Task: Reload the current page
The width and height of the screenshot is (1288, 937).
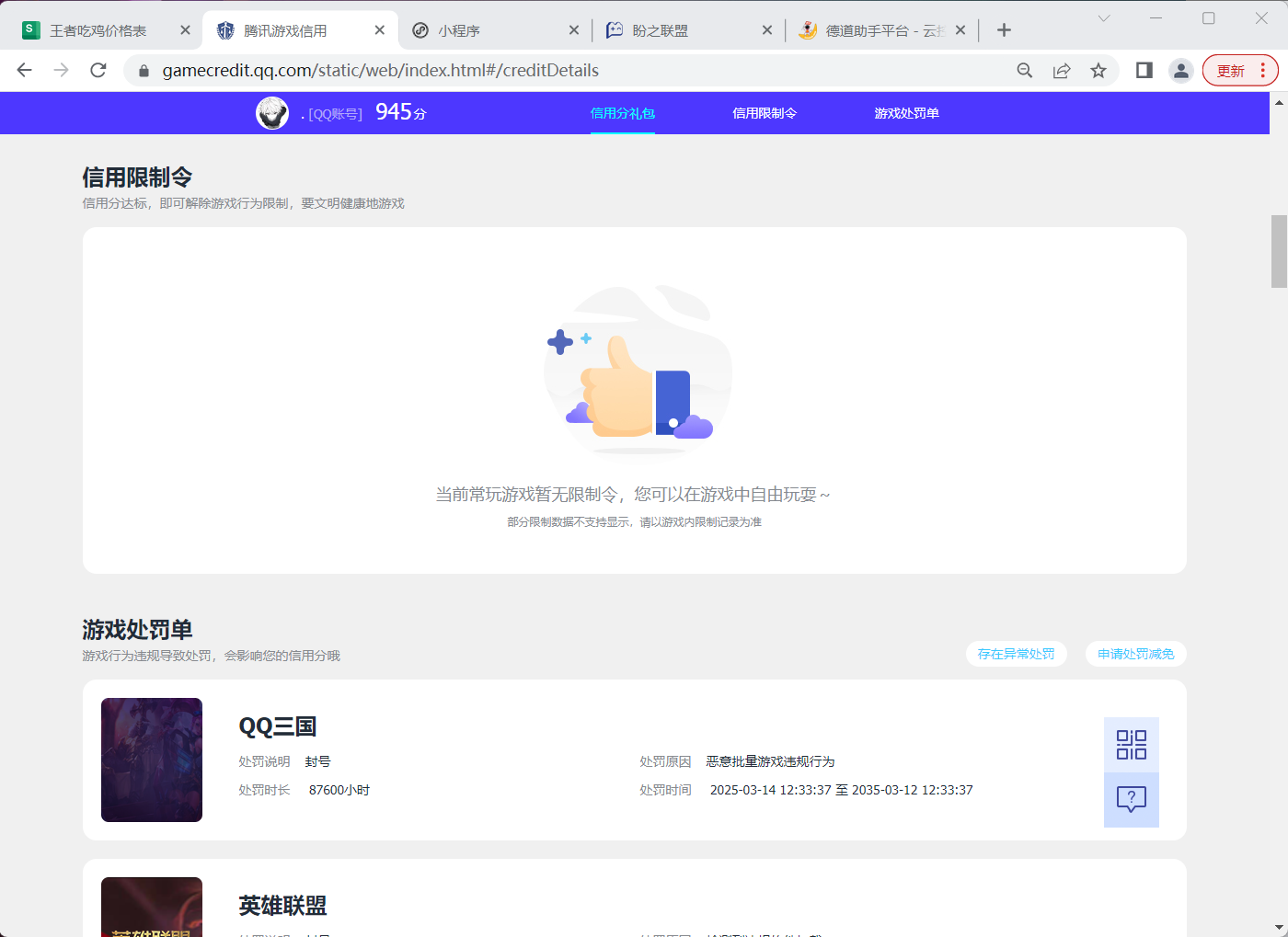Action: (98, 70)
